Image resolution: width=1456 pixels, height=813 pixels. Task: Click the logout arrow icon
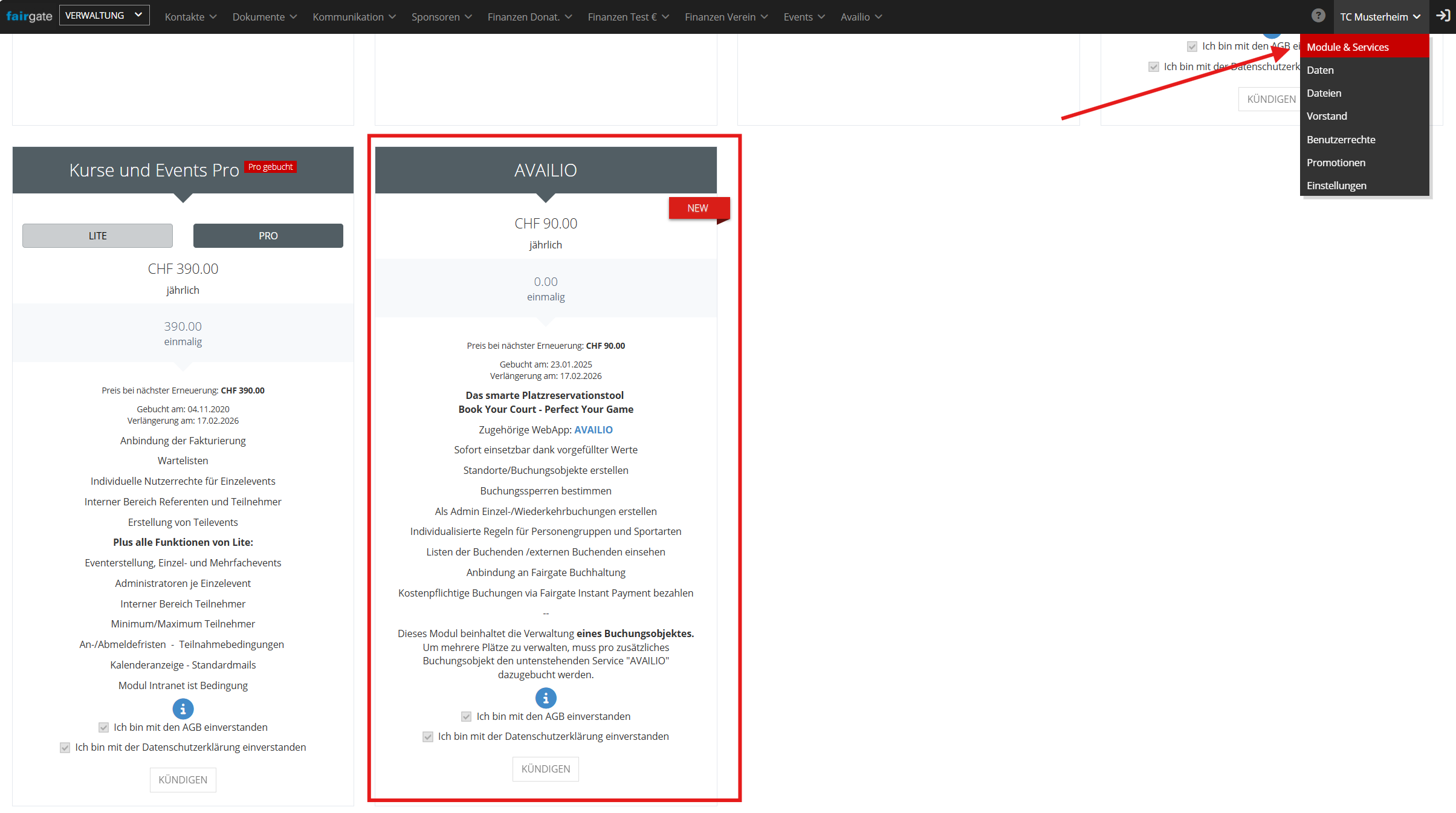(1443, 16)
